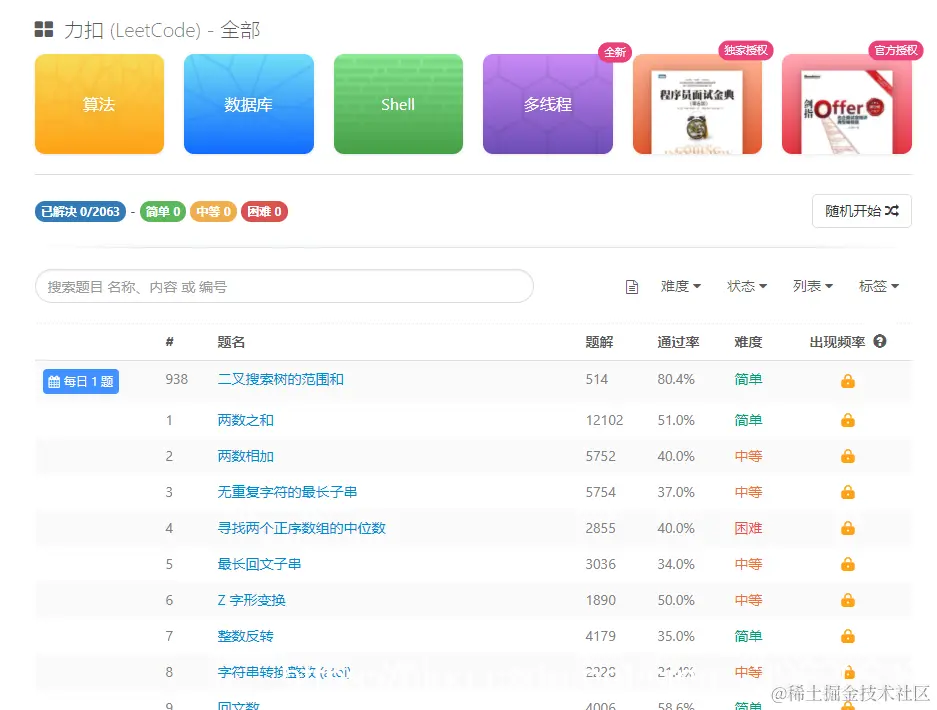Open problem 整数反转
Viewport: 937px width, 710px height.
click(x=246, y=635)
